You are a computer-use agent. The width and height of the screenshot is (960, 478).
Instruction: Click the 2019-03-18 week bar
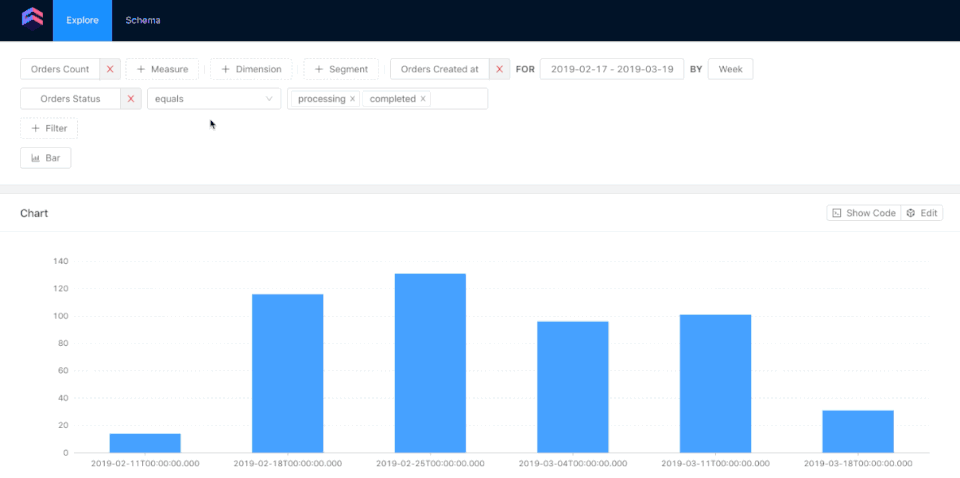(858, 431)
